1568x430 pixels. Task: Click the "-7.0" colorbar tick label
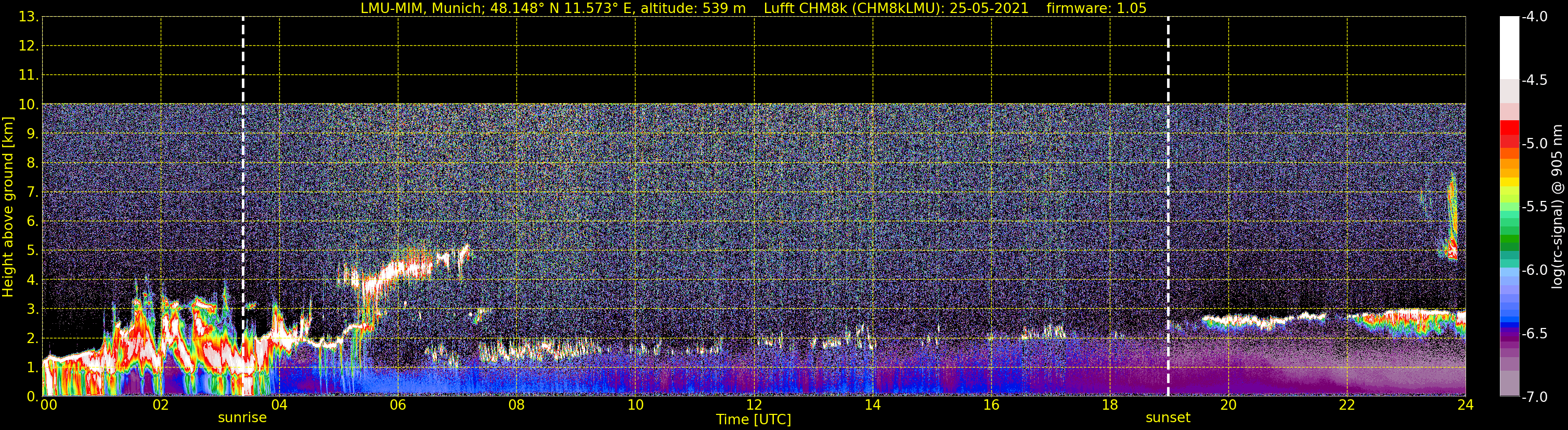[1535, 397]
